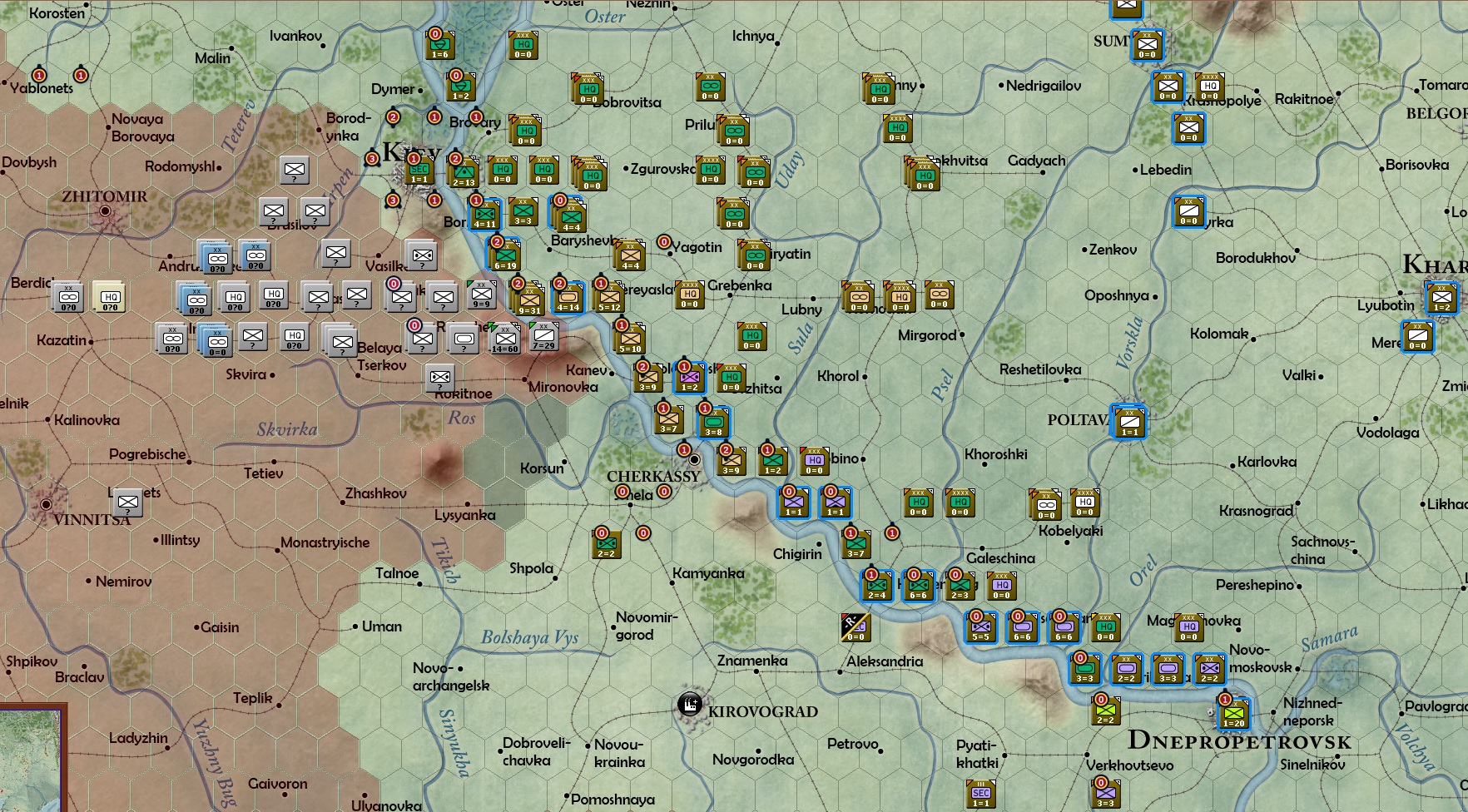Select the yellow 2=2 unit west of Dnepropetrovsk

click(1106, 710)
